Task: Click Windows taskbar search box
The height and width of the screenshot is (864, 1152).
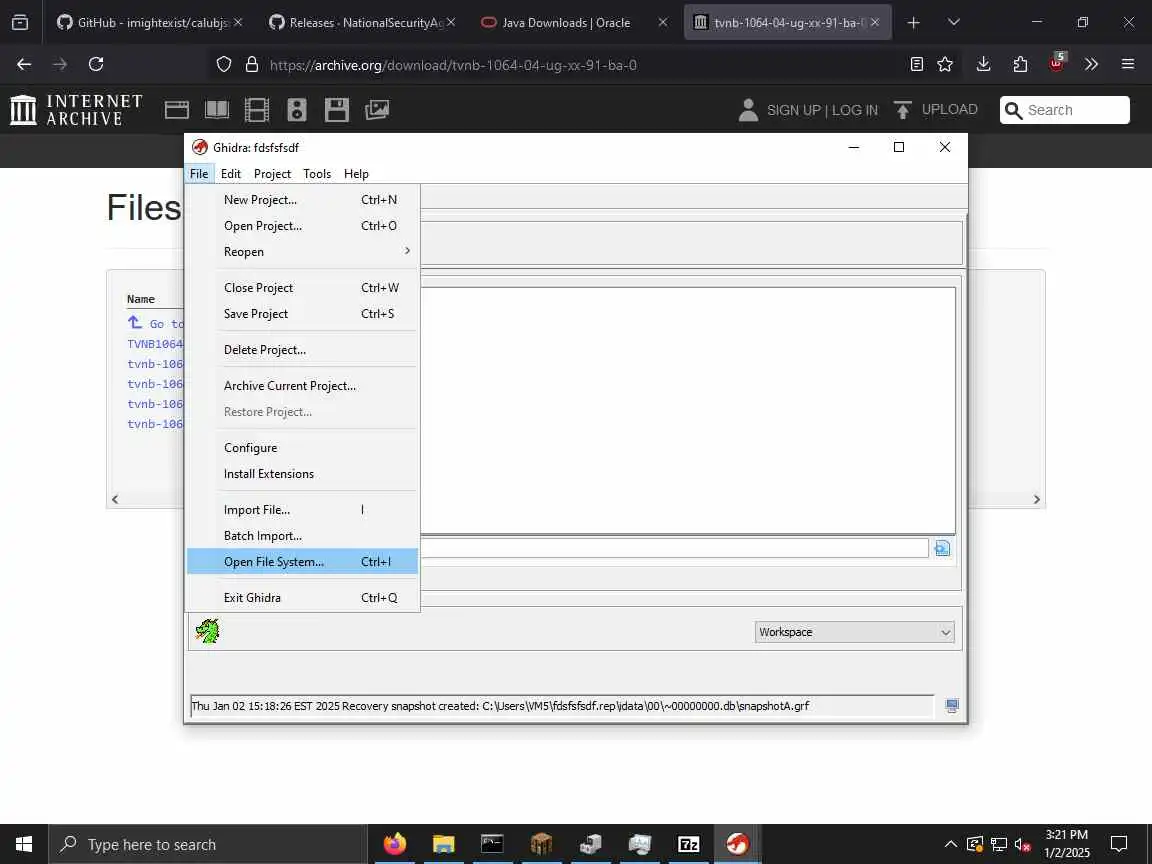Action: (208, 844)
